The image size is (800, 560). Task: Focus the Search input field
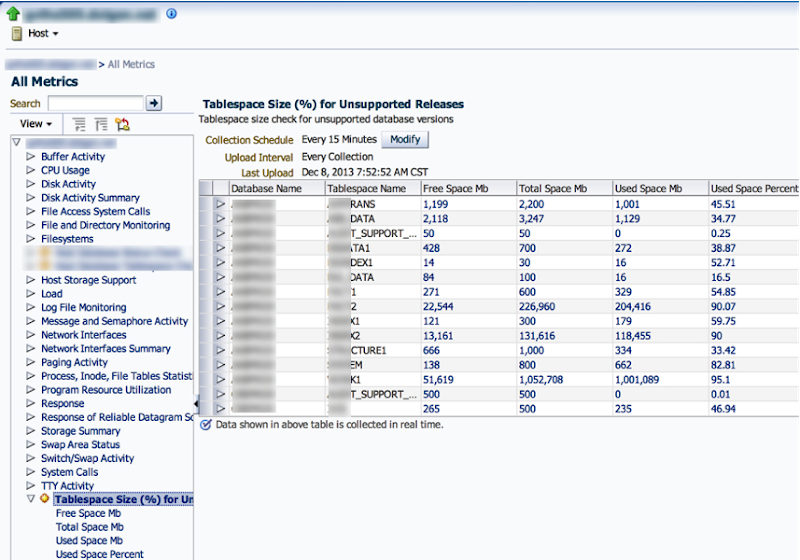click(95, 104)
